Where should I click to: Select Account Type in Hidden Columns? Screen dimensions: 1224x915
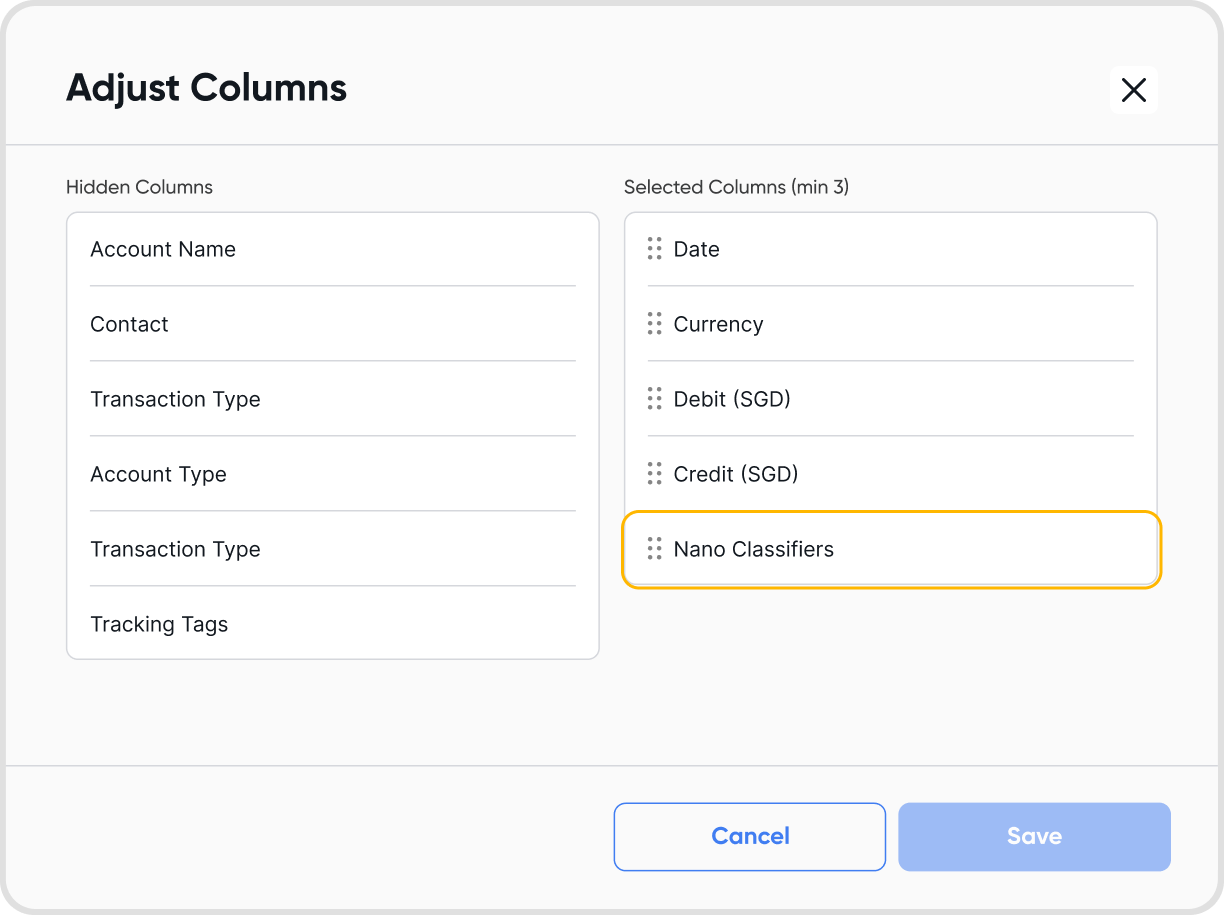(158, 474)
